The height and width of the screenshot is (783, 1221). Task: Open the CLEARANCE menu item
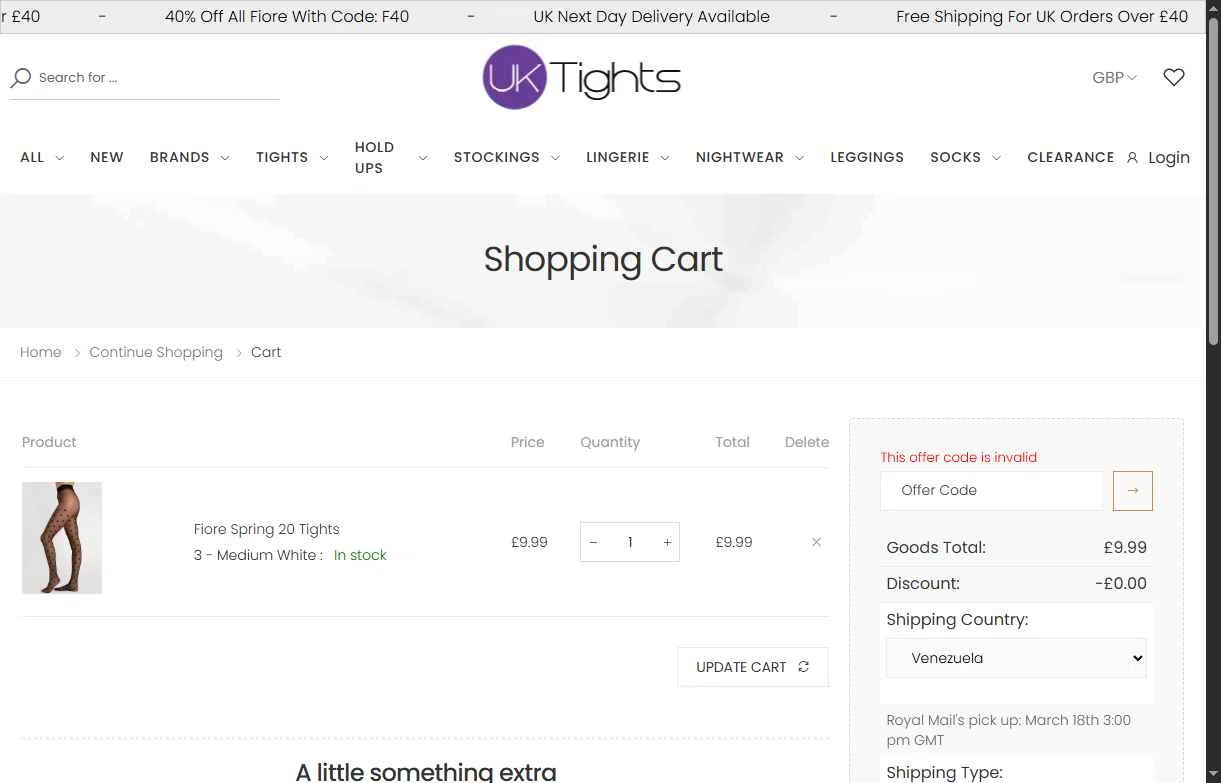(1070, 157)
